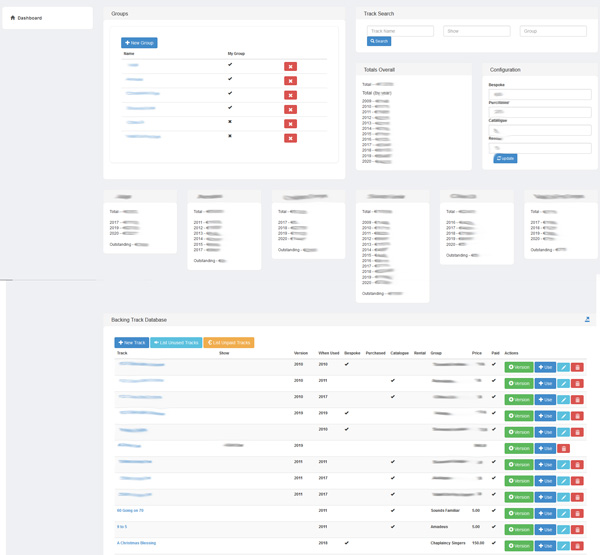The image size is (600, 555).
Task: Add a version to 'A Christmas Blessing'
Action: pos(519,546)
